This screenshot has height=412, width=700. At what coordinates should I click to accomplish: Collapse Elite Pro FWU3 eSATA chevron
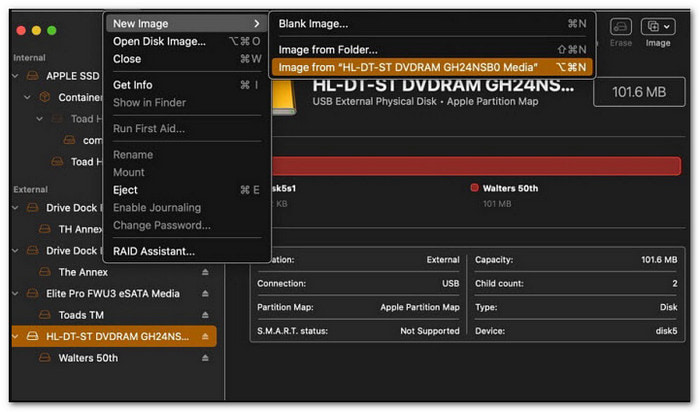(15, 293)
